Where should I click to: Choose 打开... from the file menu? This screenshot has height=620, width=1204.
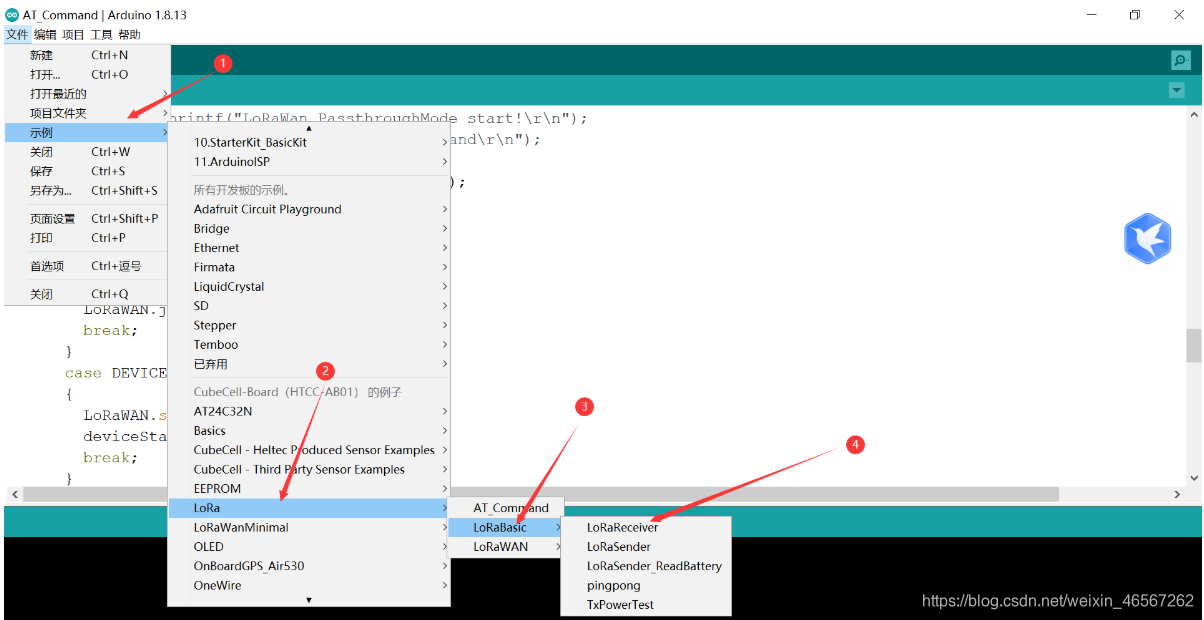click(x=87, y=74)
